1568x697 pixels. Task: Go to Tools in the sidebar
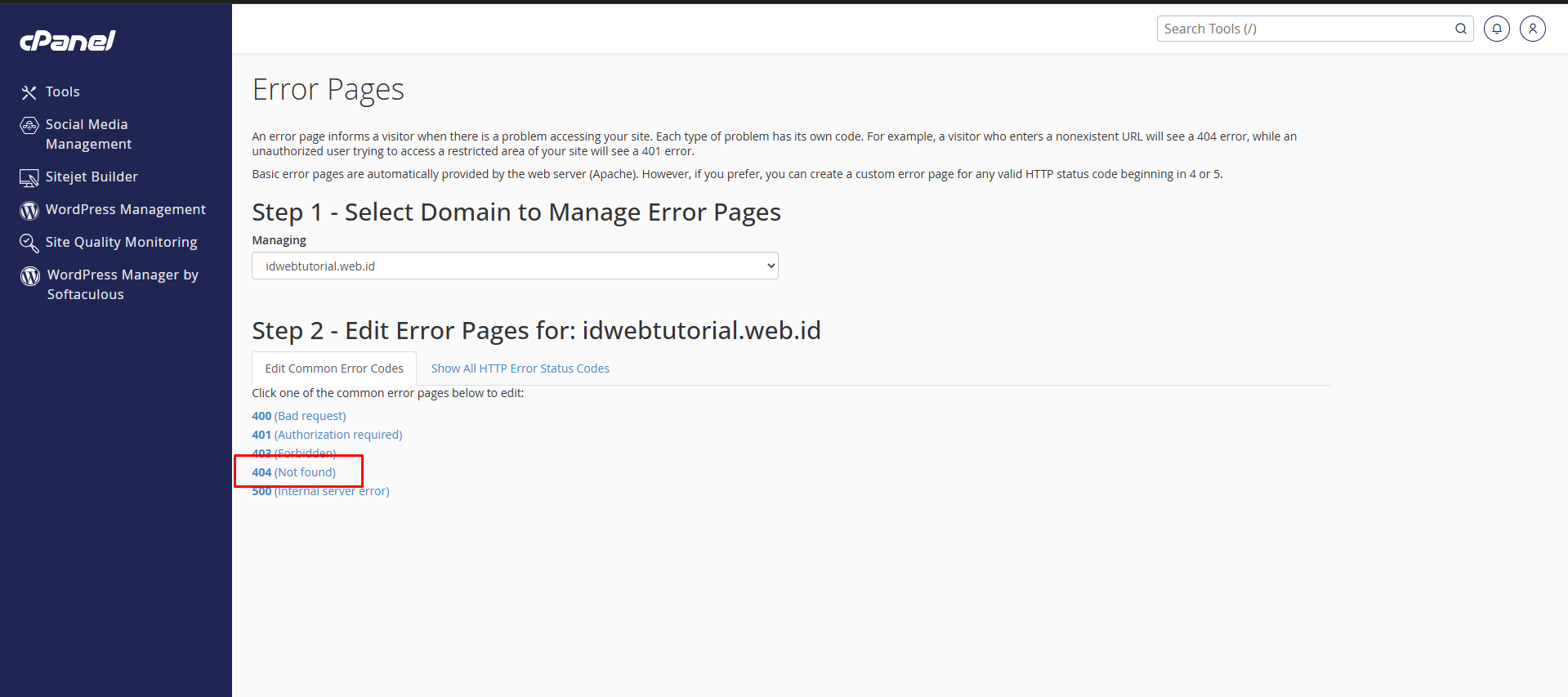(63, 92)
